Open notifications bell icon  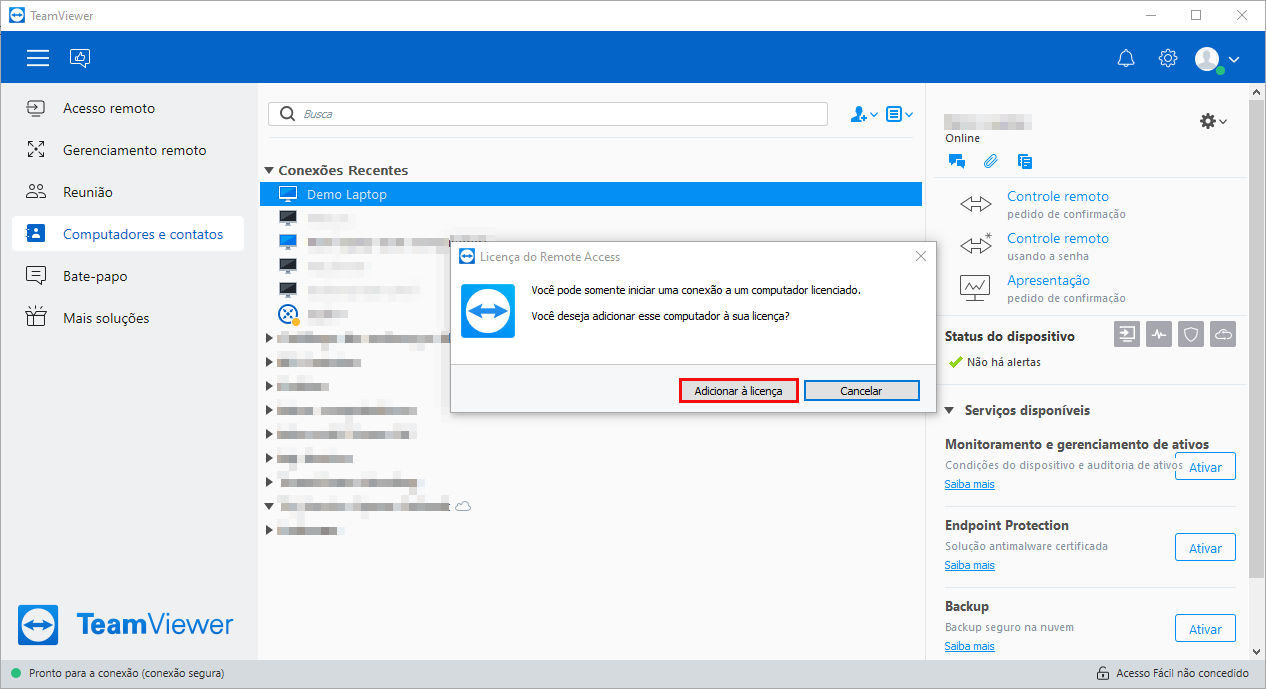(x=1126, y=59)
